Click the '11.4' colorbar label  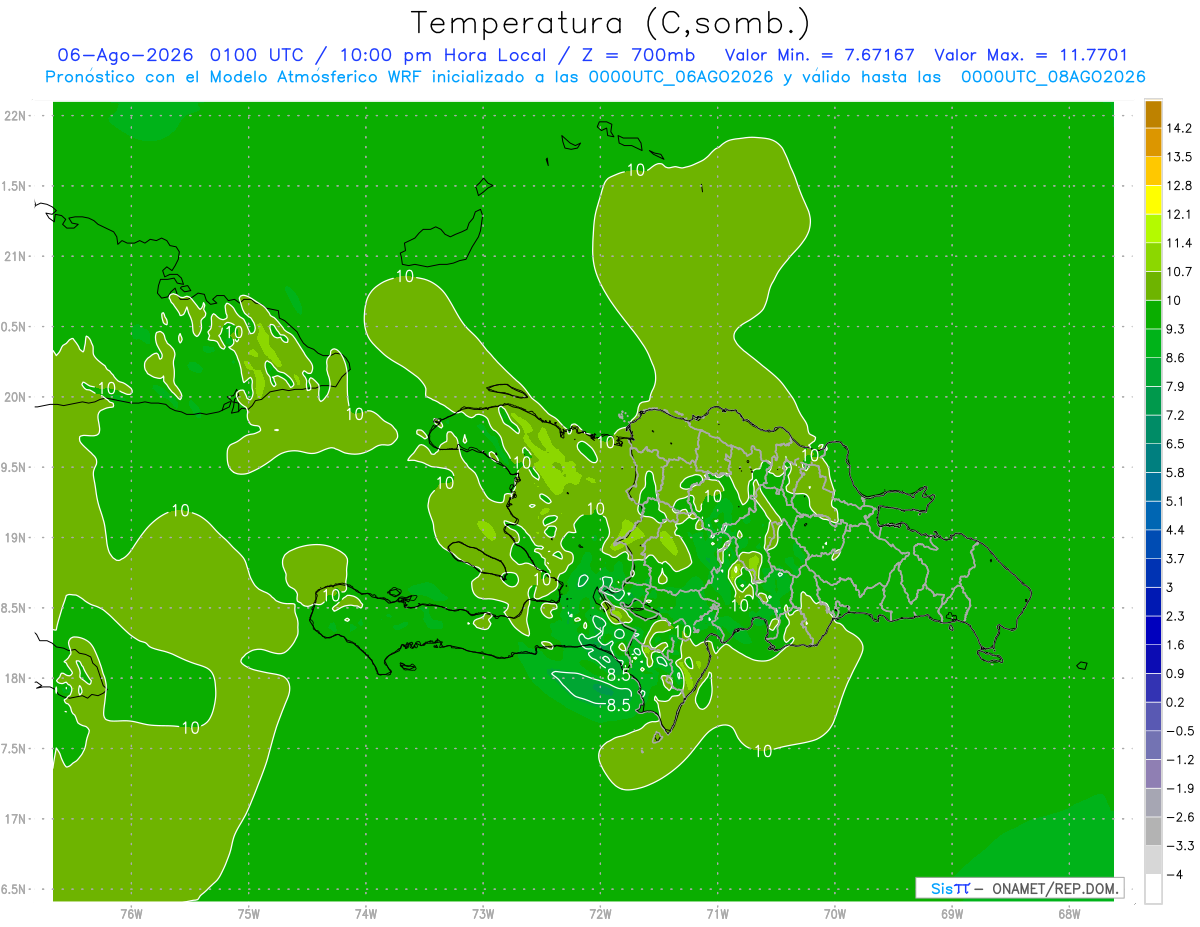pyautogui.click(x=1178, y=243)
